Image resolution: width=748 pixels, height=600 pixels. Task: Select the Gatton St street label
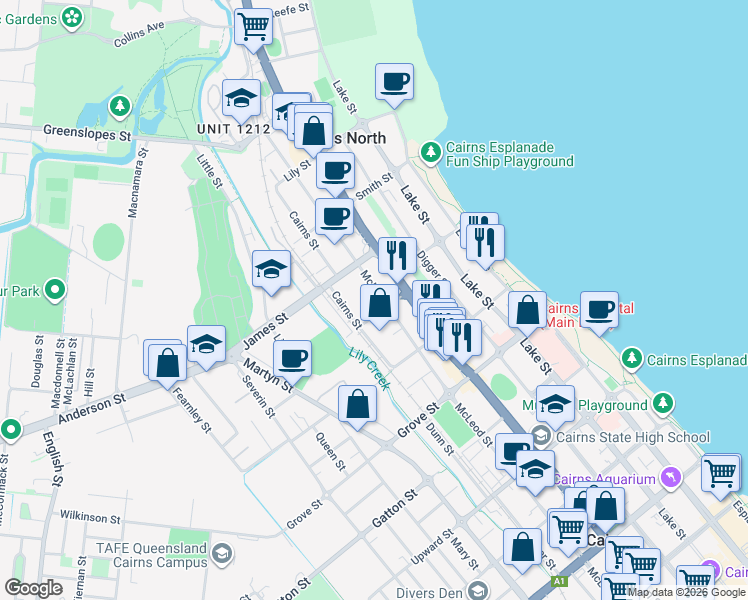395,508
